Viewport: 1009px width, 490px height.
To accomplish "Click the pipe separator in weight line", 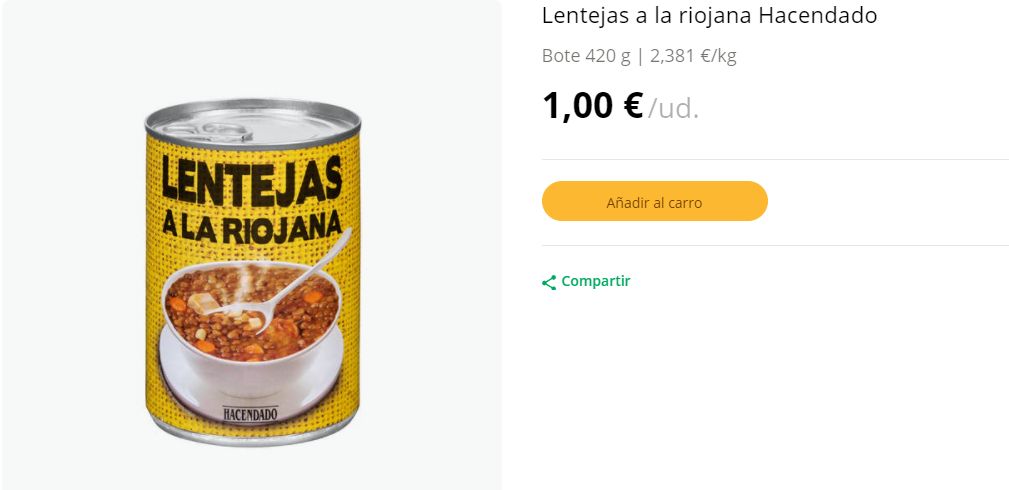I will [640, 56].
